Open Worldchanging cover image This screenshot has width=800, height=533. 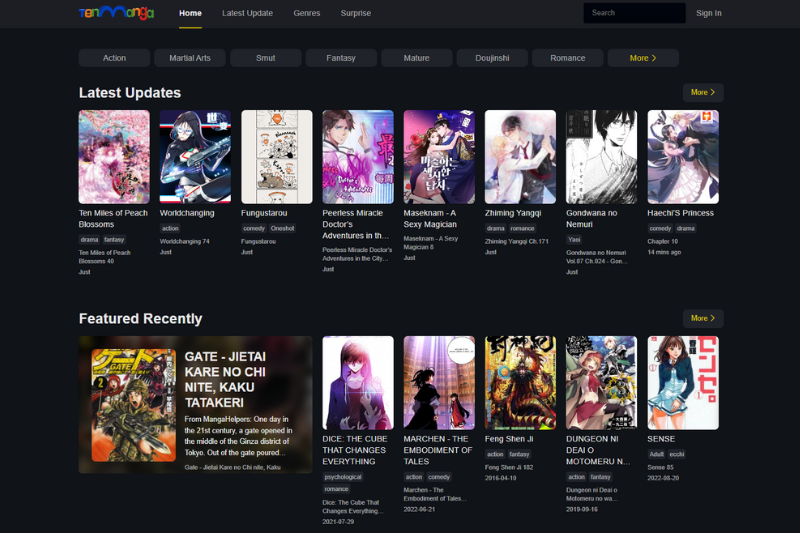[195, 157]
